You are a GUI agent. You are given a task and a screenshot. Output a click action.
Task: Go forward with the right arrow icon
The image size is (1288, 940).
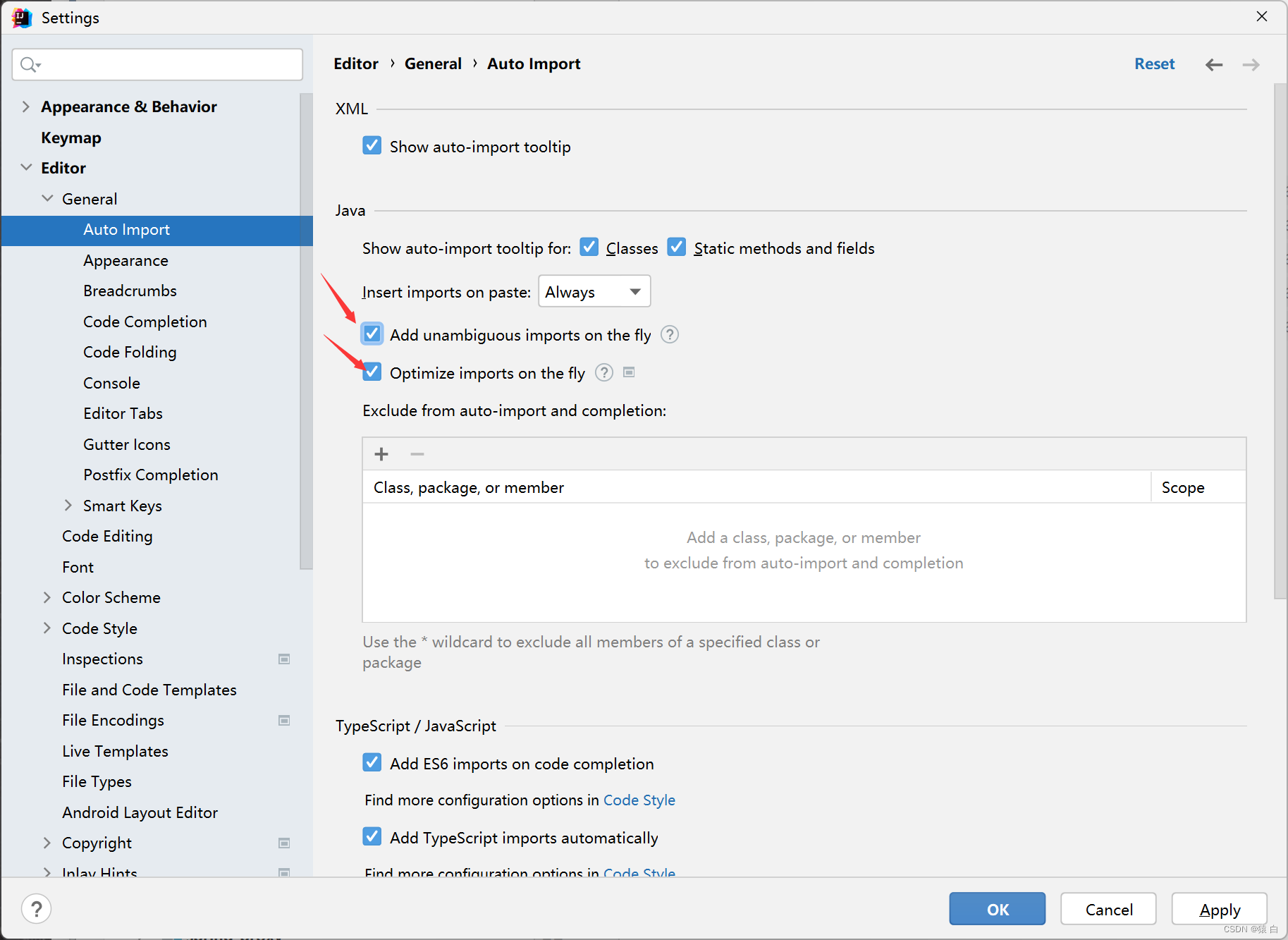point(1251,65)
